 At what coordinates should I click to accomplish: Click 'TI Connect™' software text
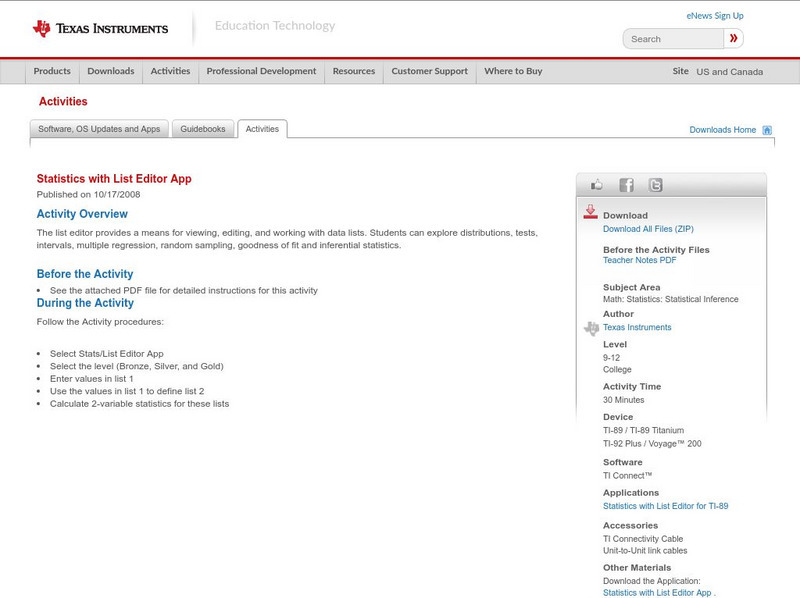coord(628,476)
